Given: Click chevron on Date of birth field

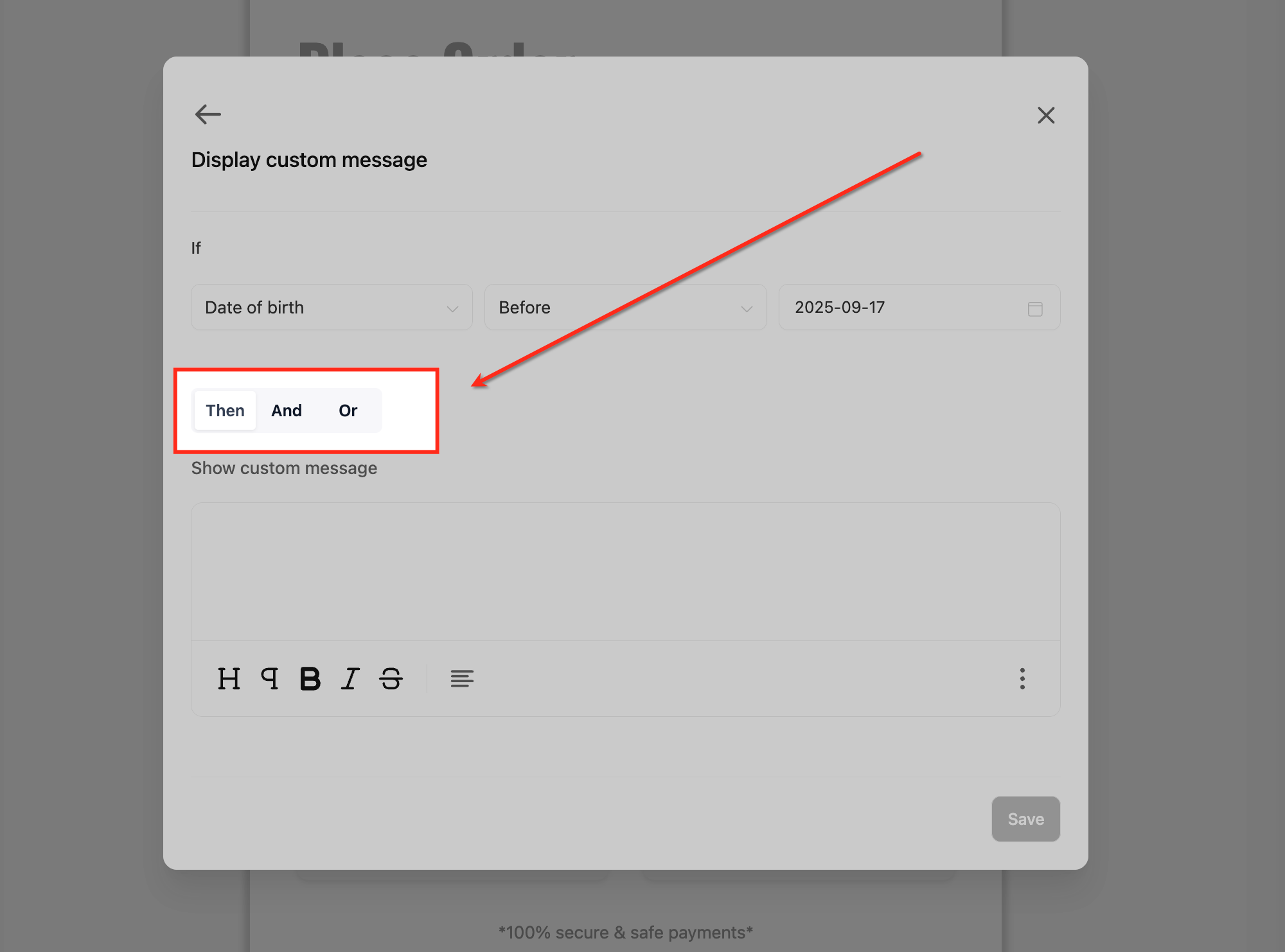Looking at the screenshot, I should tap(452, 309).
